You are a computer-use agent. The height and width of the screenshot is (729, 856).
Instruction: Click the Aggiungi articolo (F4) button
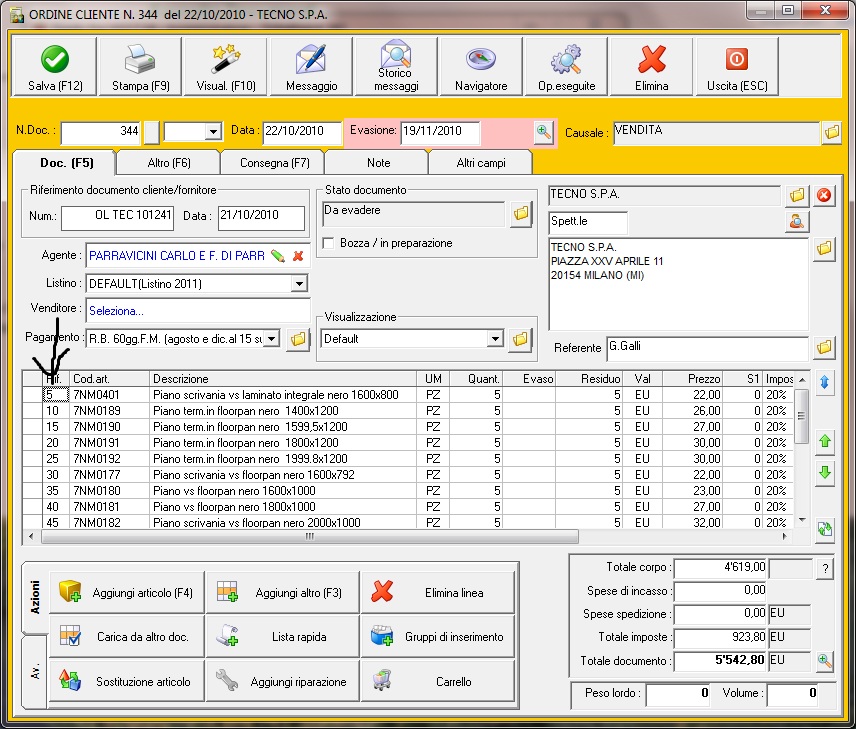click(126, 593)
